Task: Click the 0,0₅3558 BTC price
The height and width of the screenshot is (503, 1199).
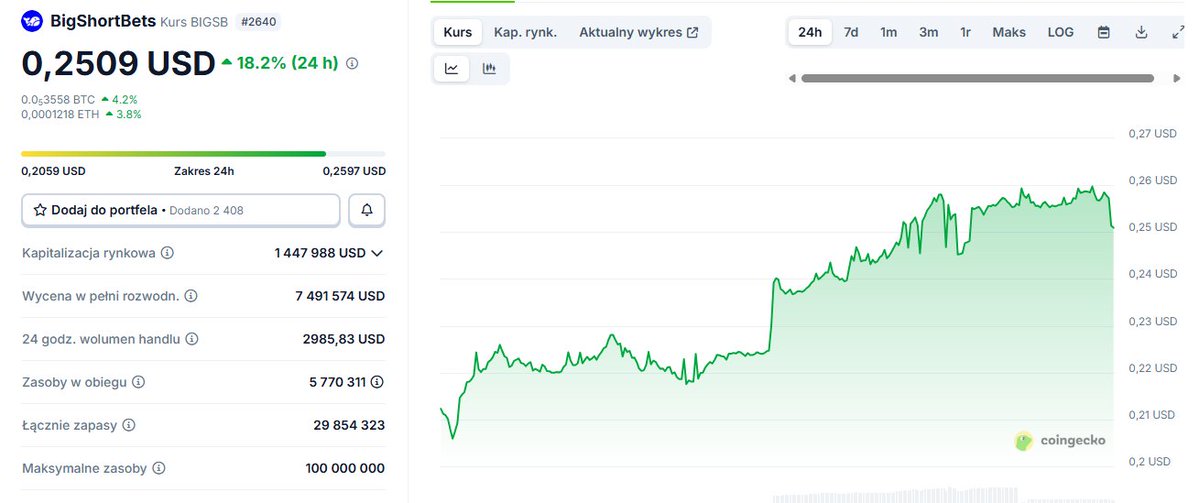Action: pos(58,99)
